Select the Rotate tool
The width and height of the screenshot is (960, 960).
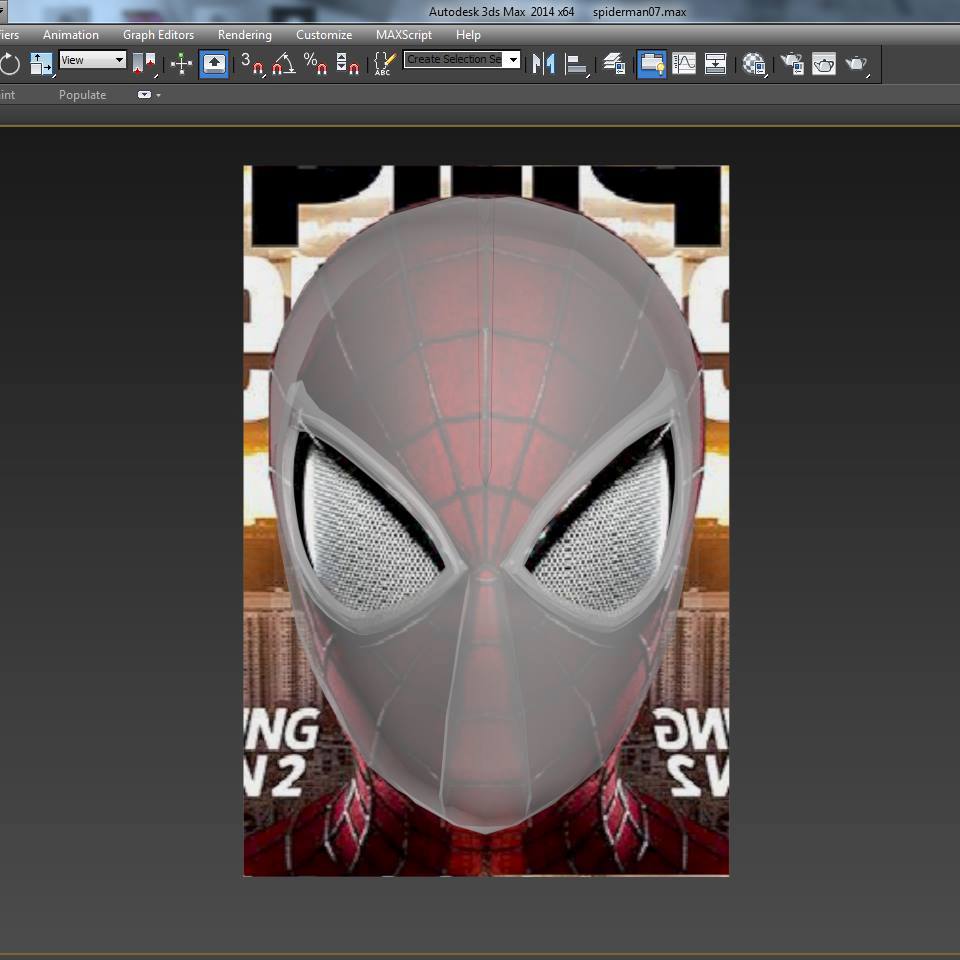click(x=9, y=64)
